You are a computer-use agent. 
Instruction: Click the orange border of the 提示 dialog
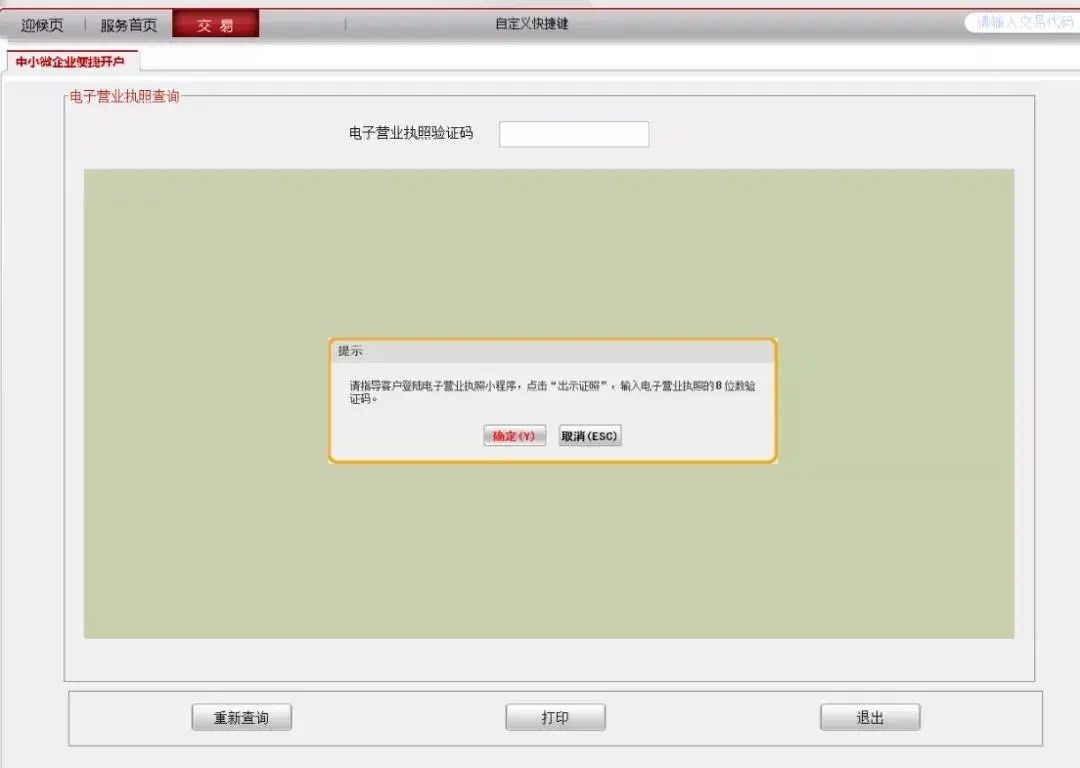pyautogui.click(x=776, y=400)
